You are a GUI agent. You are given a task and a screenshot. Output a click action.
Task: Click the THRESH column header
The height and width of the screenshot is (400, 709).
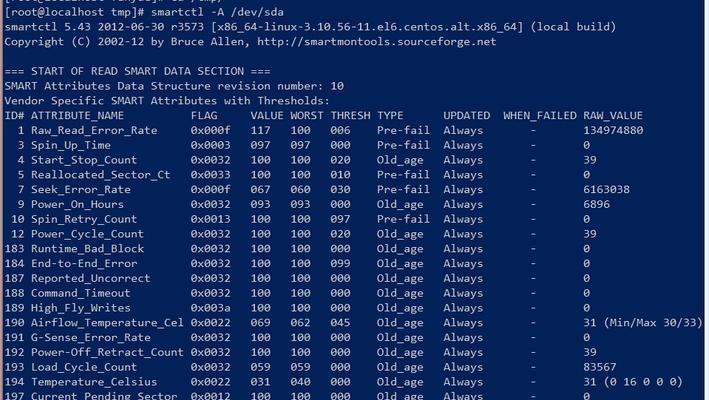350,116
